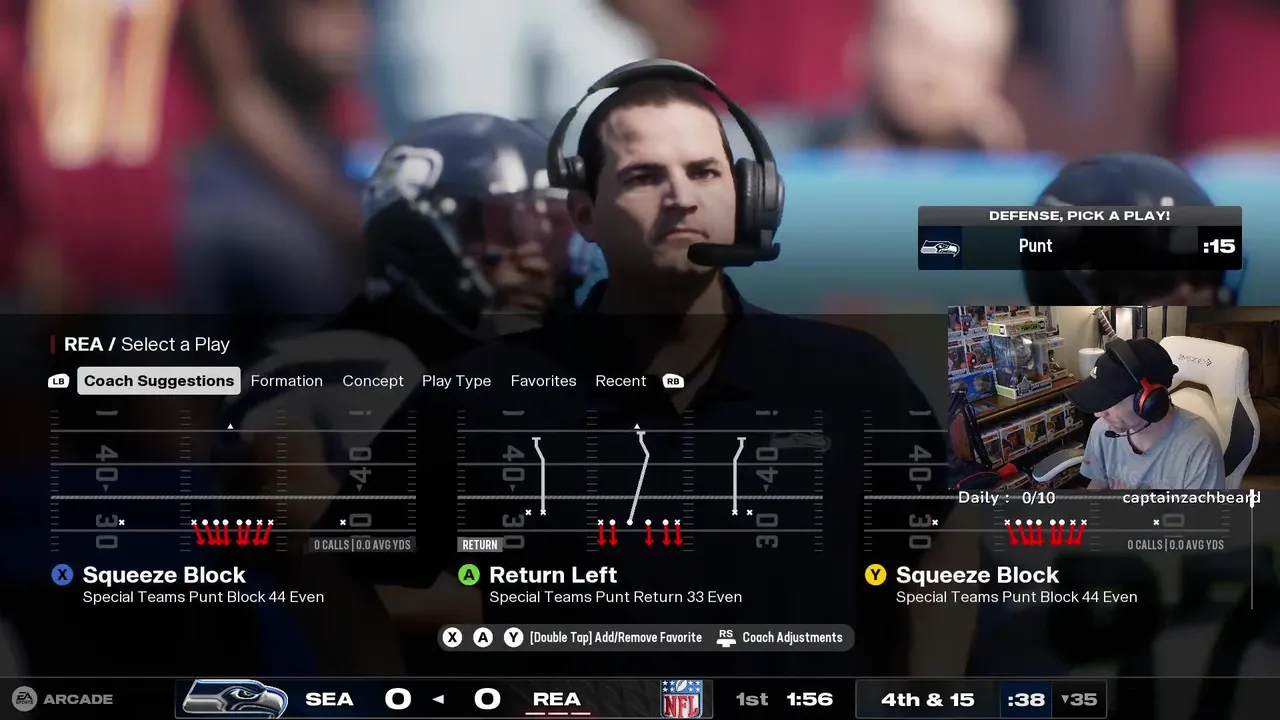Click 'Special Teams Punt Block 44 Even' under Y play
1280x720 pixels.
pos(1016,597)
